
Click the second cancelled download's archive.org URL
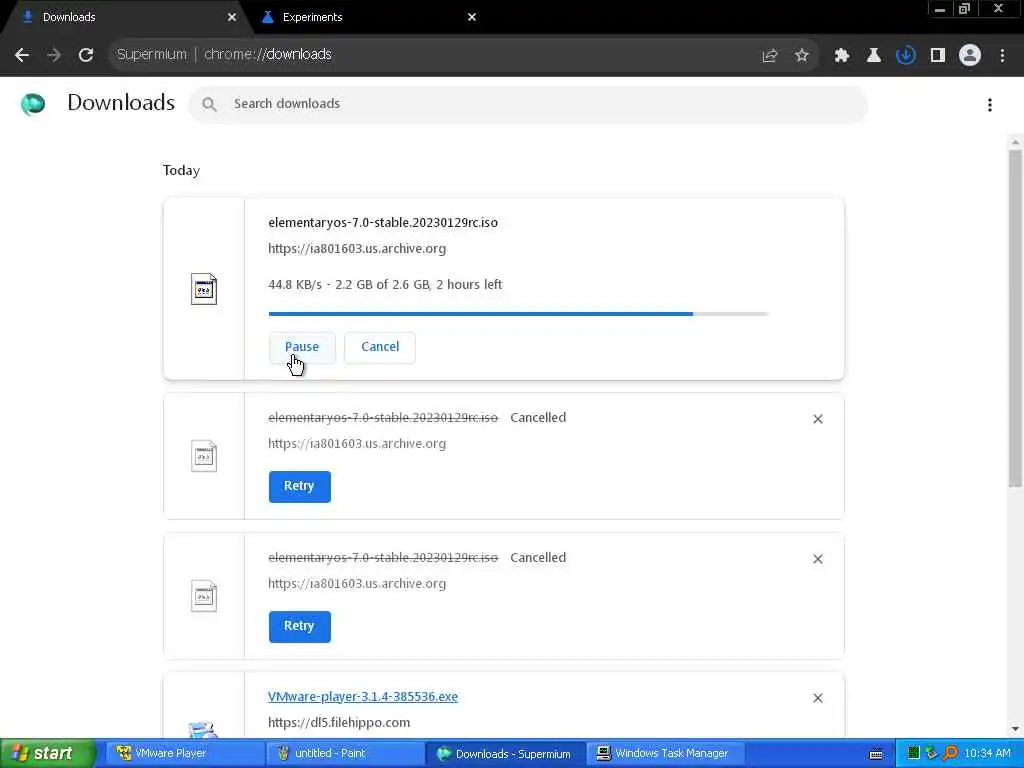click(x=357, y=584)
